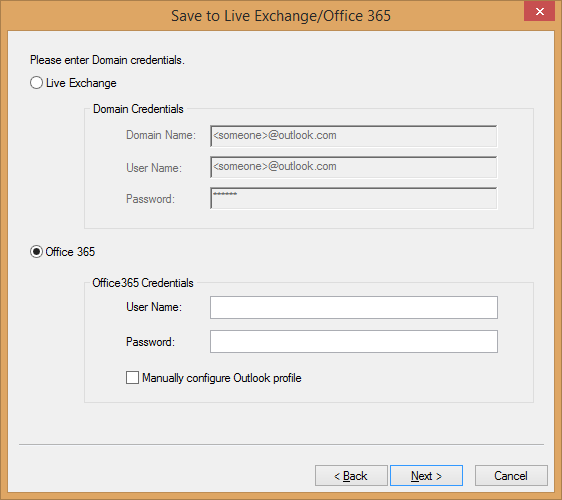
Task: Focus the Office365 Password field
Action: [x=354, y=342]
